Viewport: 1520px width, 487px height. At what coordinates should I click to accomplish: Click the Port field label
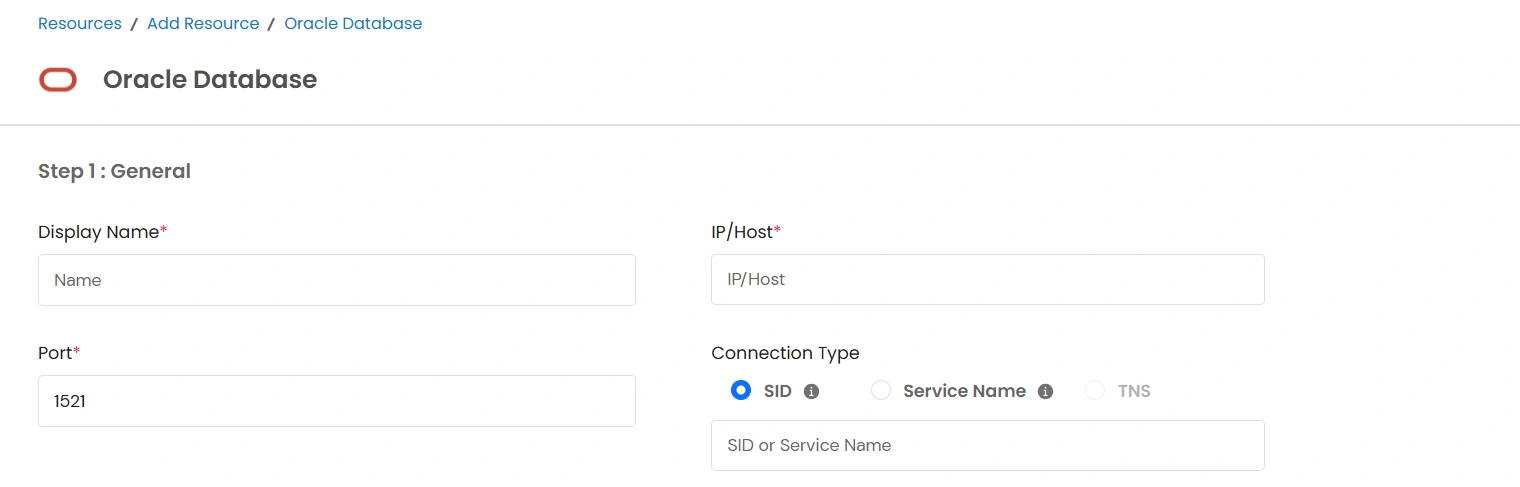click(55, 353)
